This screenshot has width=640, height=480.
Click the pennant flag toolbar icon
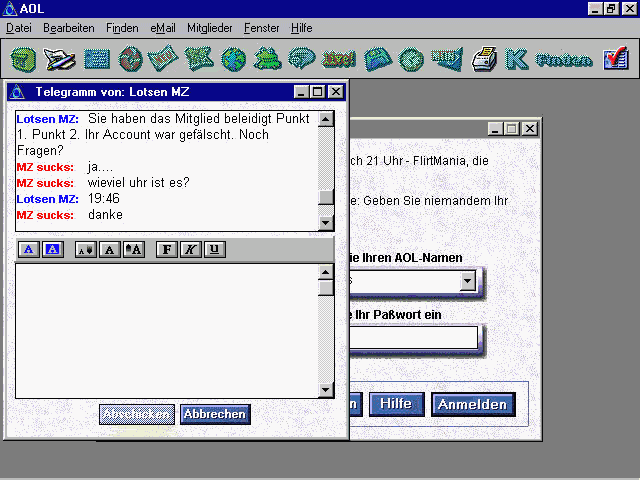point(447,59)
